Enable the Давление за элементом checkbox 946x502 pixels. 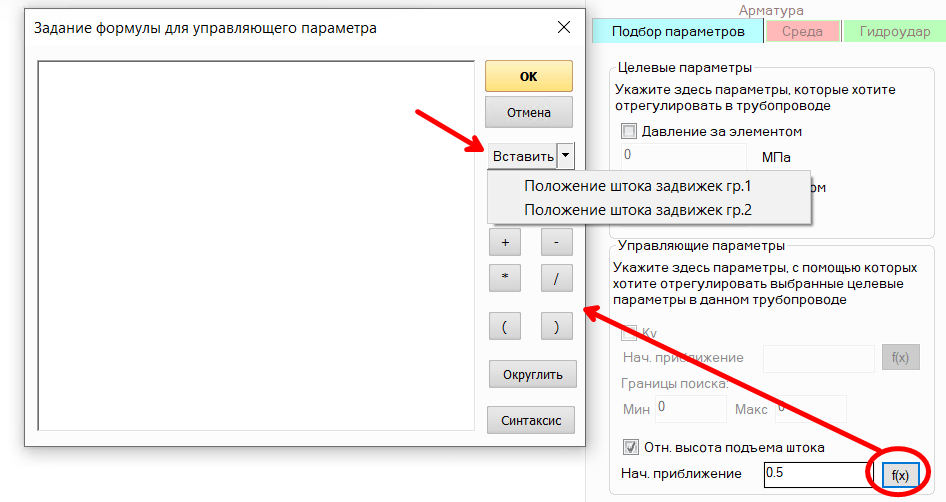point(629,131)
